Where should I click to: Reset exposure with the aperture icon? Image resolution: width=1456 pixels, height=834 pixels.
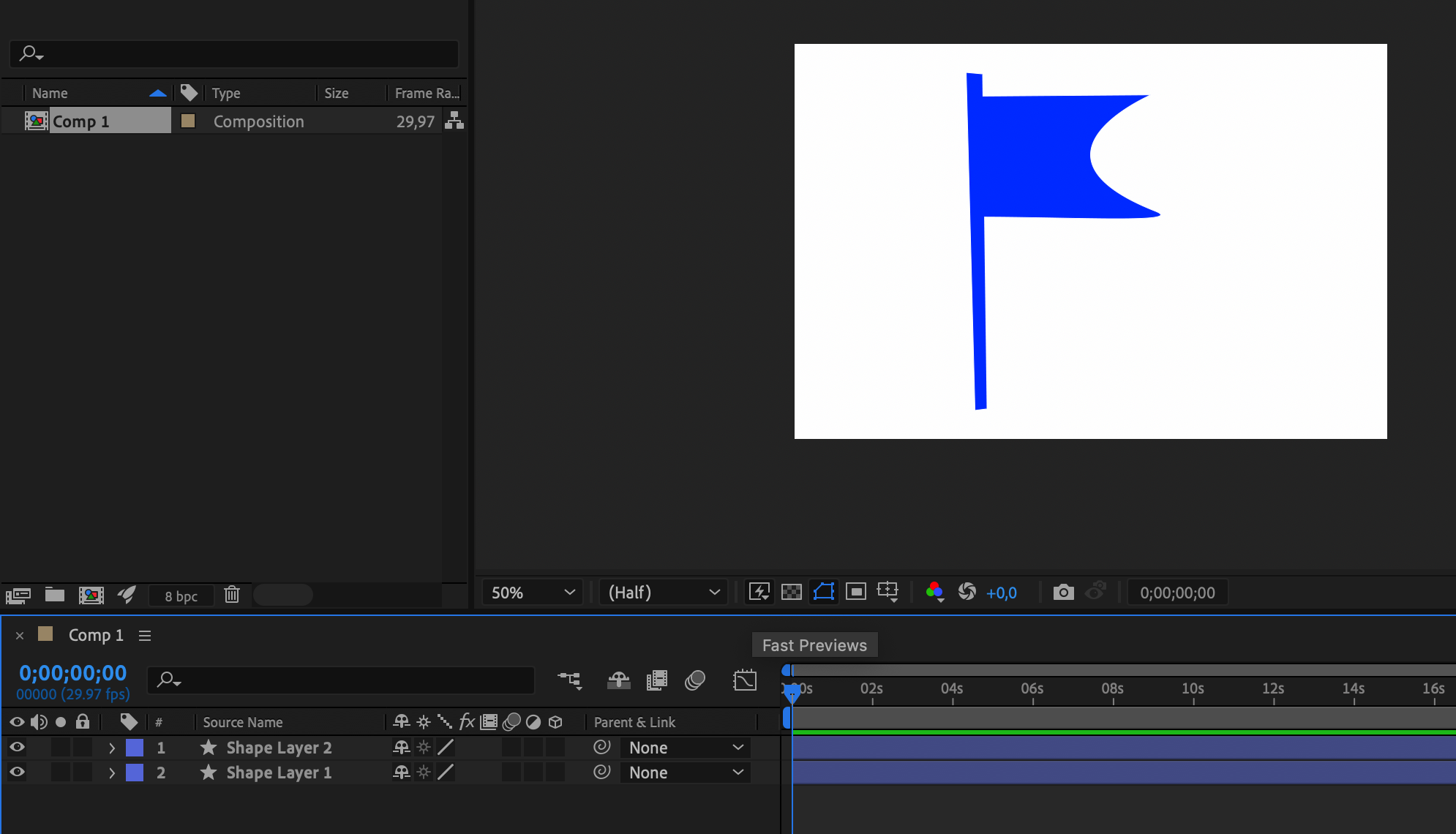coord(967,592)
